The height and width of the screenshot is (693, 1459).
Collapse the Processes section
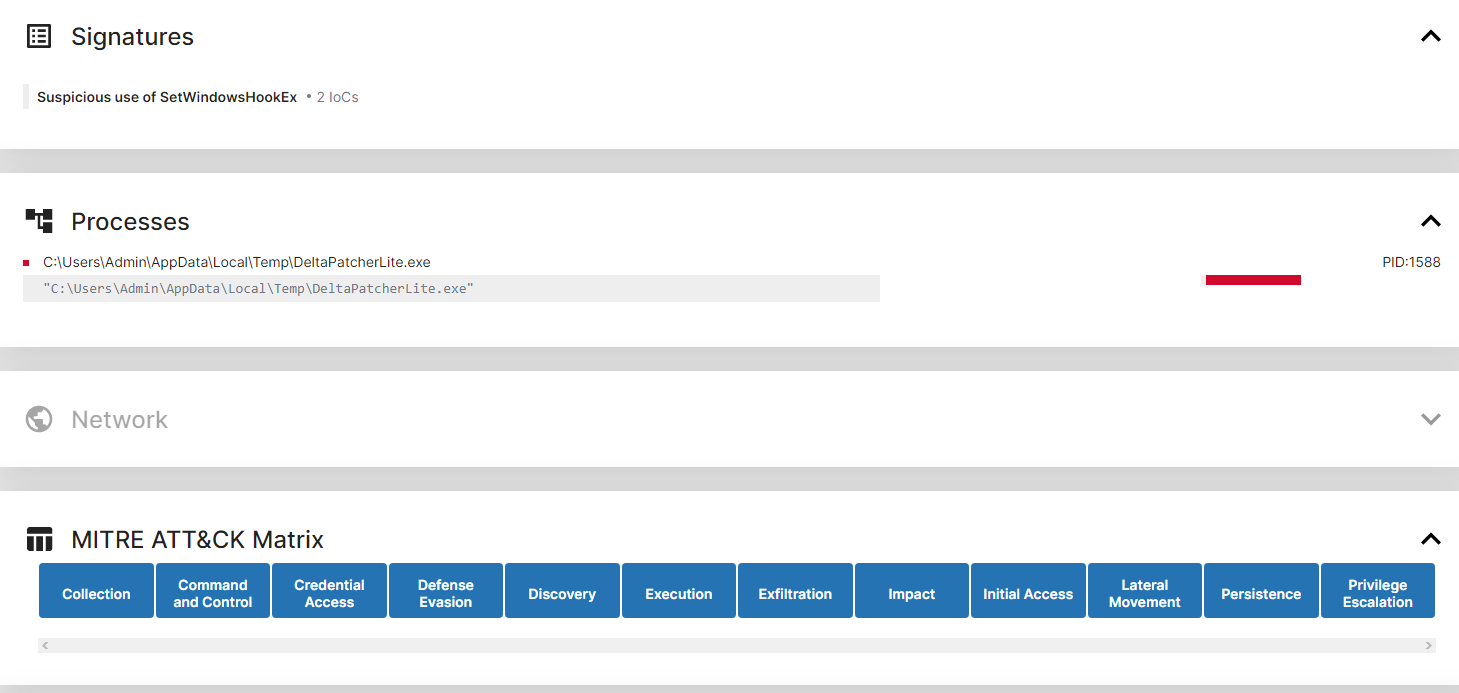[x=1430, y=221]
